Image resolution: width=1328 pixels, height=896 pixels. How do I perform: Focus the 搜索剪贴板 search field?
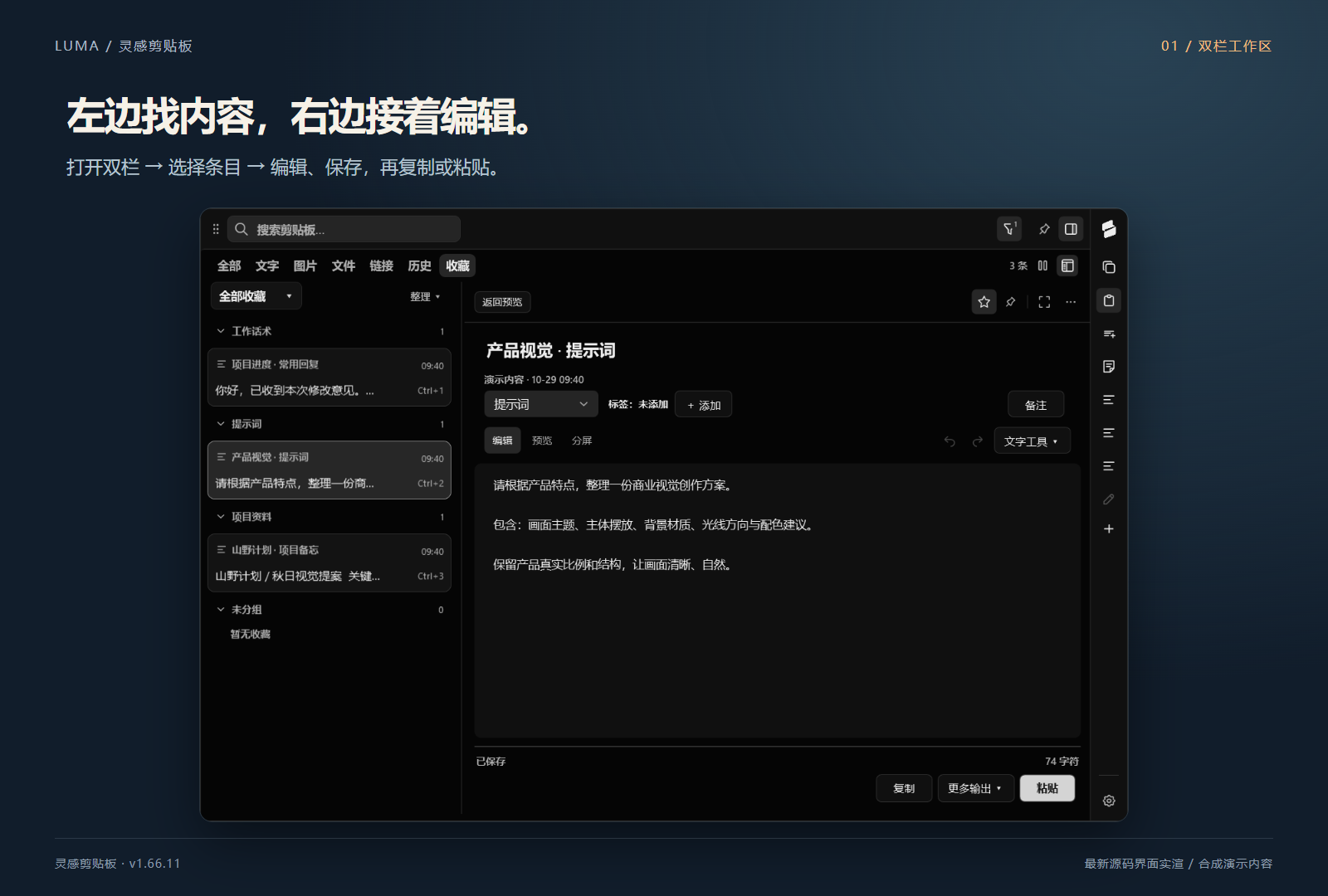[344, 229]
